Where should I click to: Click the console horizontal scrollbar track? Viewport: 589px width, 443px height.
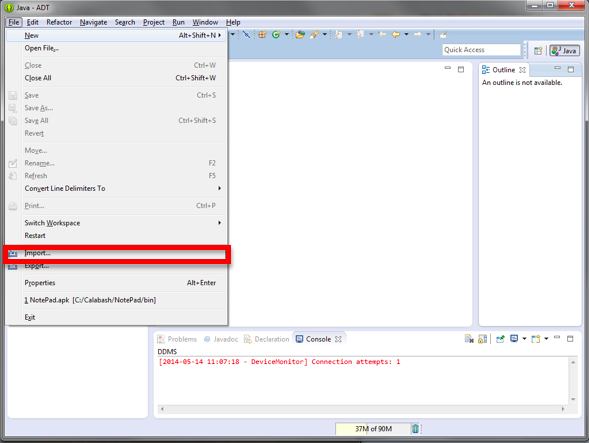coord(362,409)
